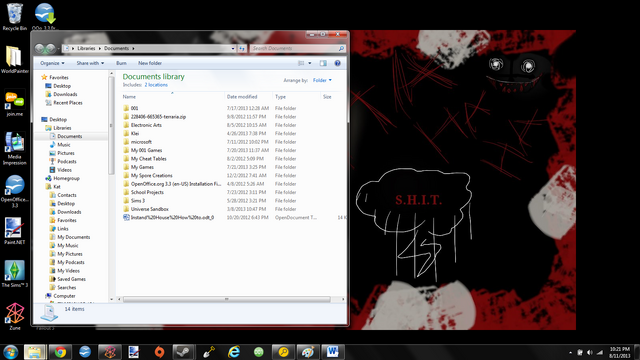Image resolution: width=640 pixels, height=360 pixels.
Task: Open address bar history dropdown arrow
Action: (233, 49)
